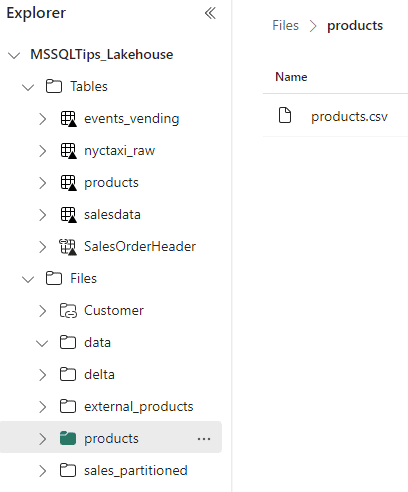The image size is (408, 492).
Task: Click the delta folder icon
Action: [68, 374]
